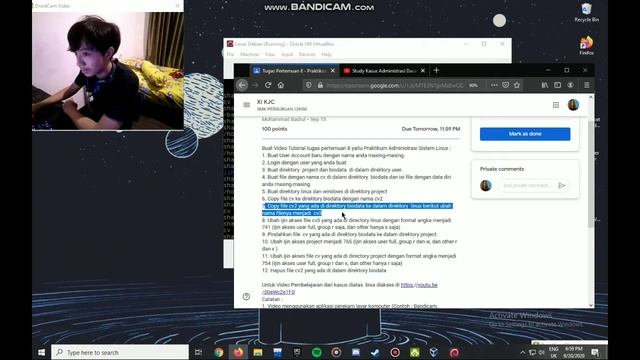640x360 pixels.
Task: Click step '12. Hapus file cv2' line
Action: pos(324,270)
